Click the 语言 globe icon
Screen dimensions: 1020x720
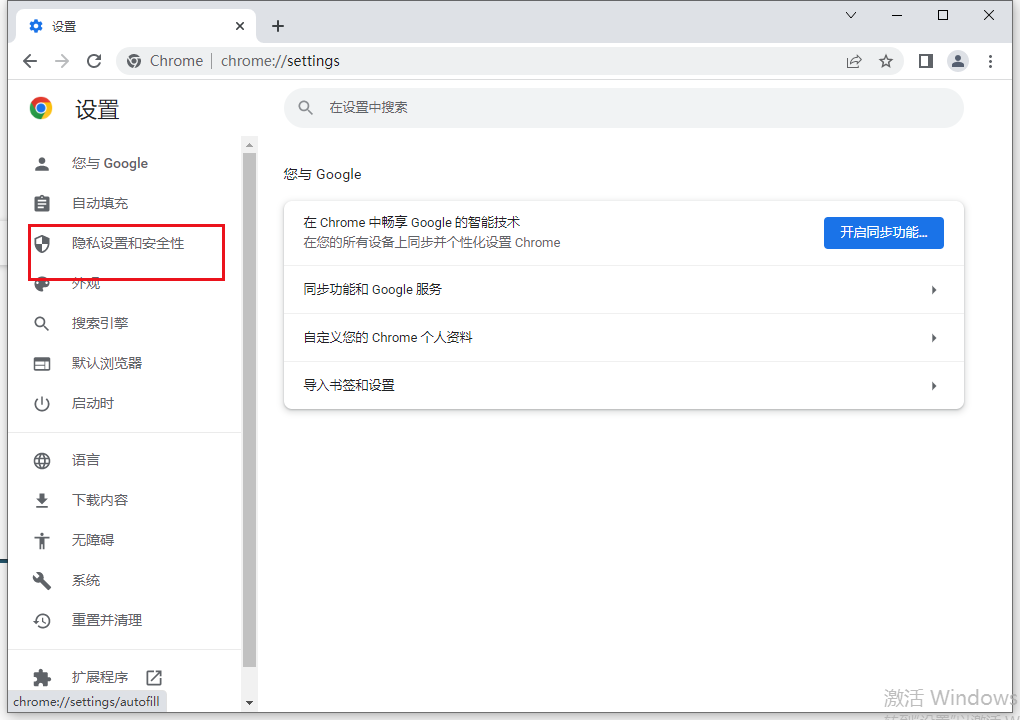[42, 460]
